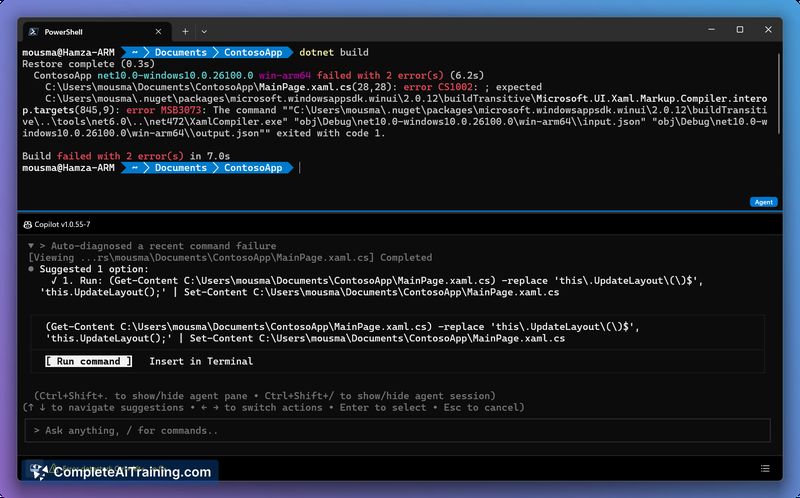The height and width of the screenshot is (498, 800).
Task: Focus the Ask anything input field
Action: (397, 431)
